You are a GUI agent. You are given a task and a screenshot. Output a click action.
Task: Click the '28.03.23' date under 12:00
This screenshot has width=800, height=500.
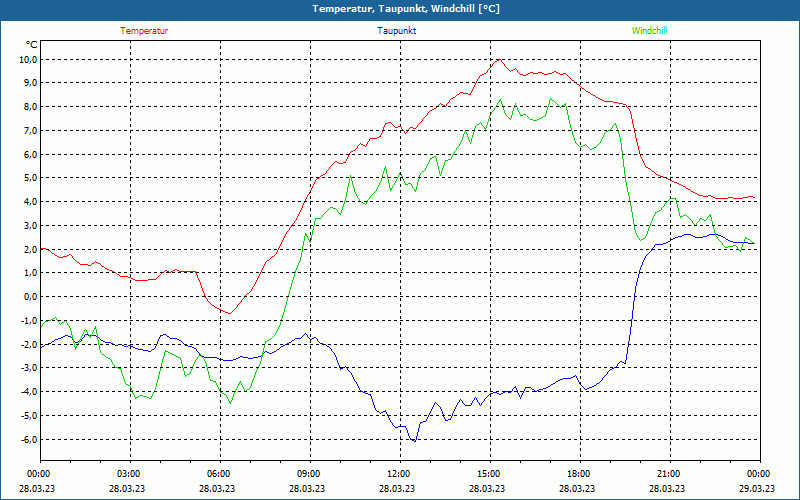click(x=397, y=488)
